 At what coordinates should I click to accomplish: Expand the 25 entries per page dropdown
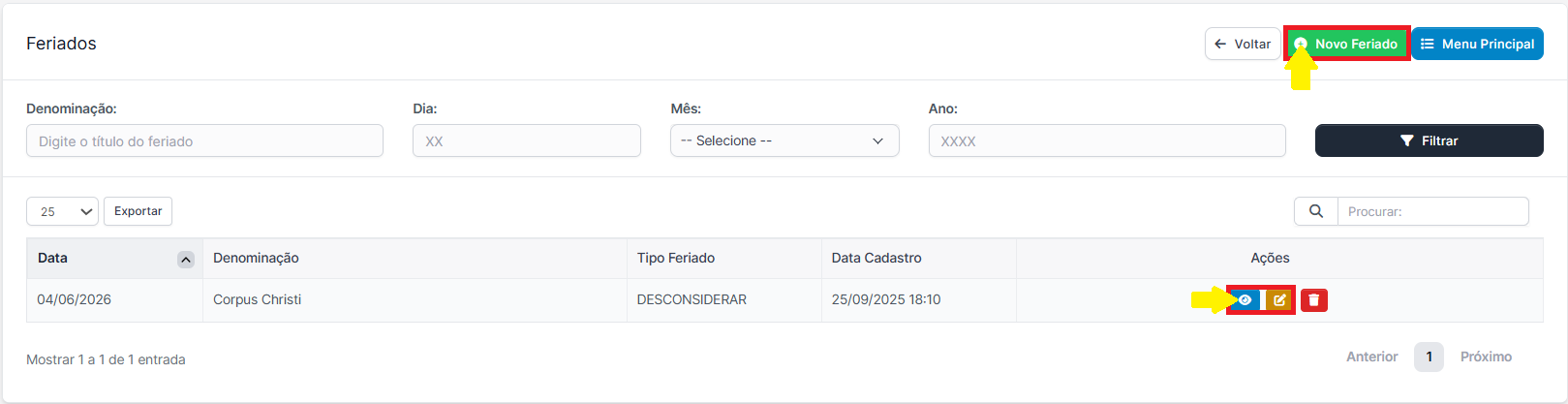(x=62, y=211)
